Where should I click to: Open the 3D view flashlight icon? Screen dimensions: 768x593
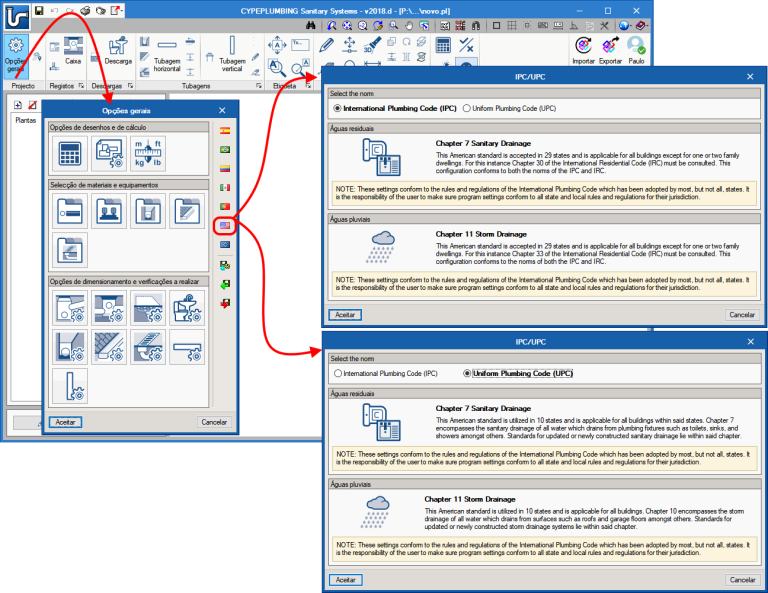pyautogui.click(x=372, y=45)
